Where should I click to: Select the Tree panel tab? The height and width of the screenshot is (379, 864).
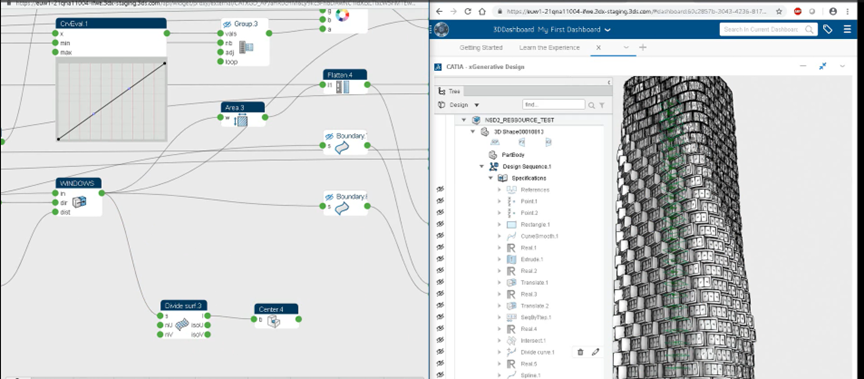(x=450, y=91)
